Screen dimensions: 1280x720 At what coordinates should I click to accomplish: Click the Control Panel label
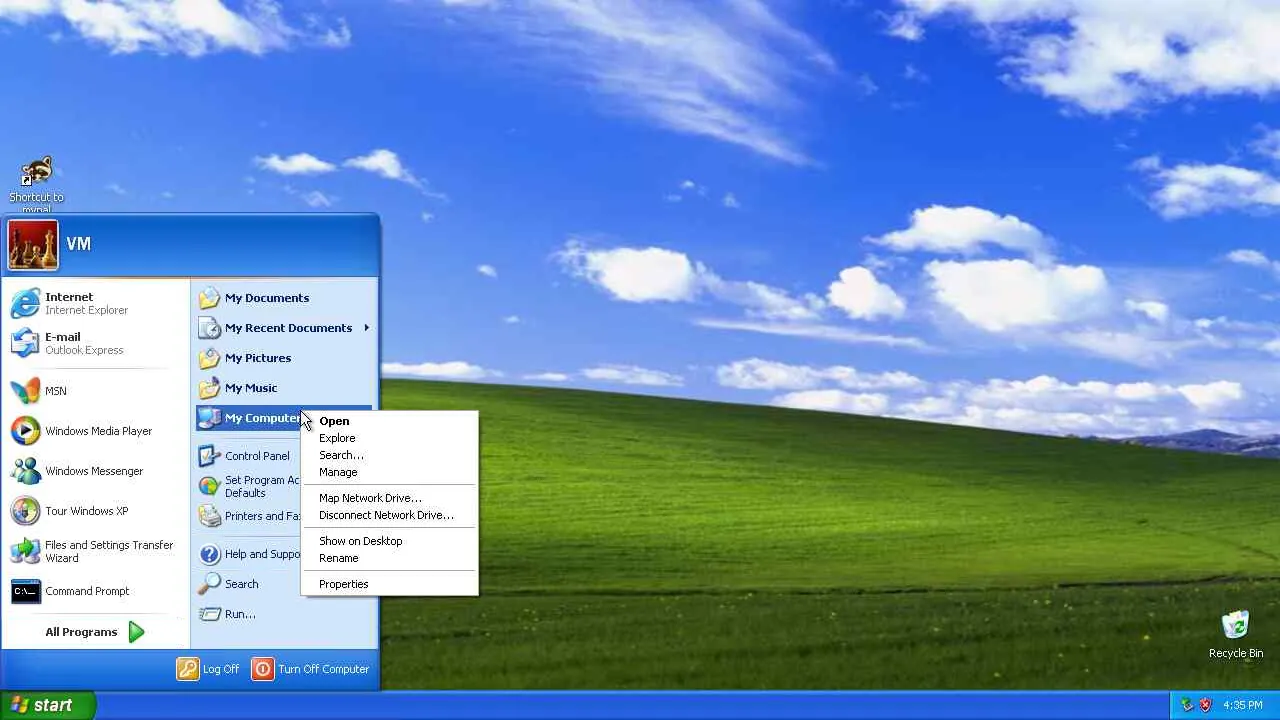257,456
